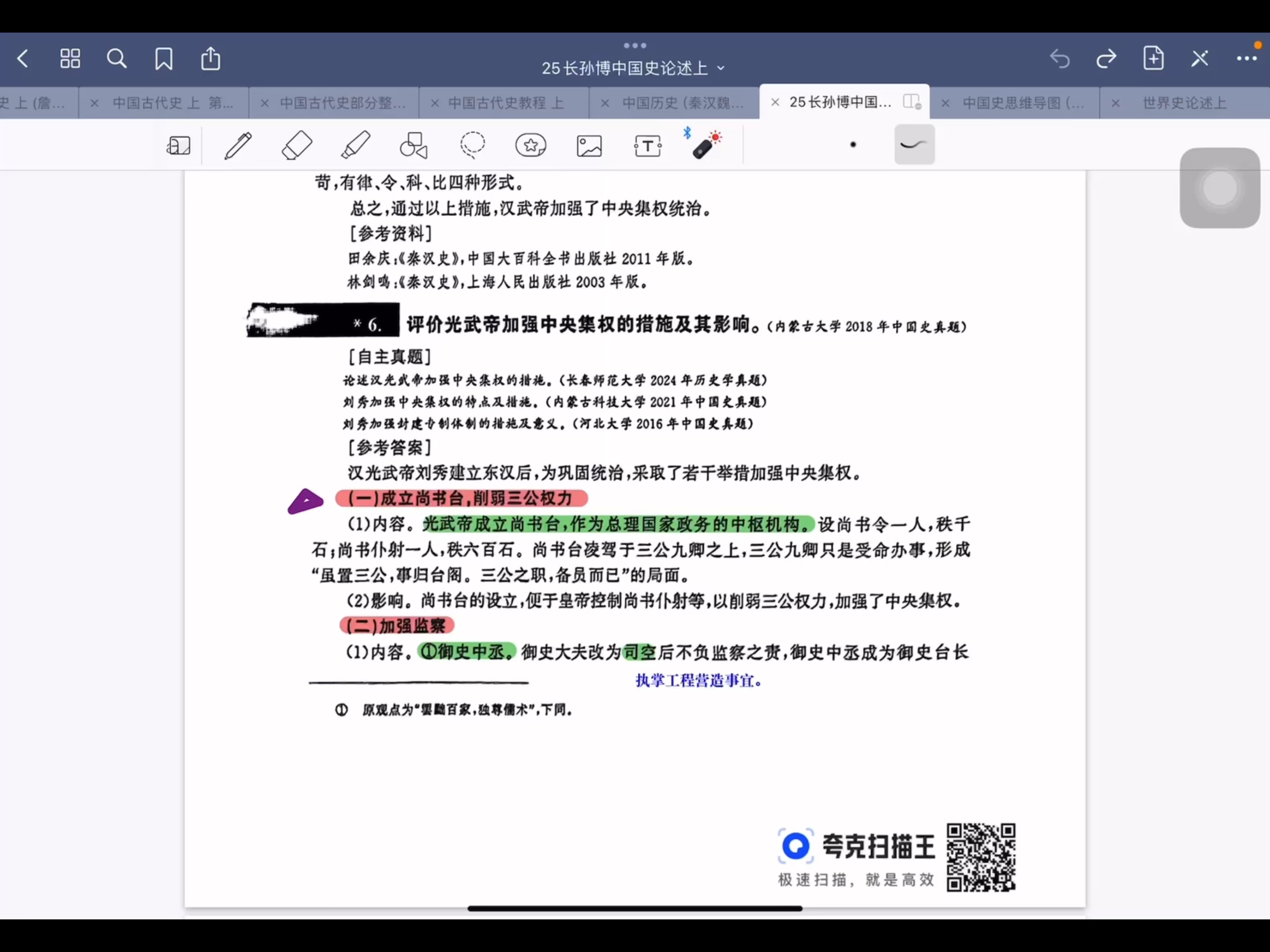The image size is (1270, 952).
Task: Open the thumbnail grid view
Action: pos(70,58)
